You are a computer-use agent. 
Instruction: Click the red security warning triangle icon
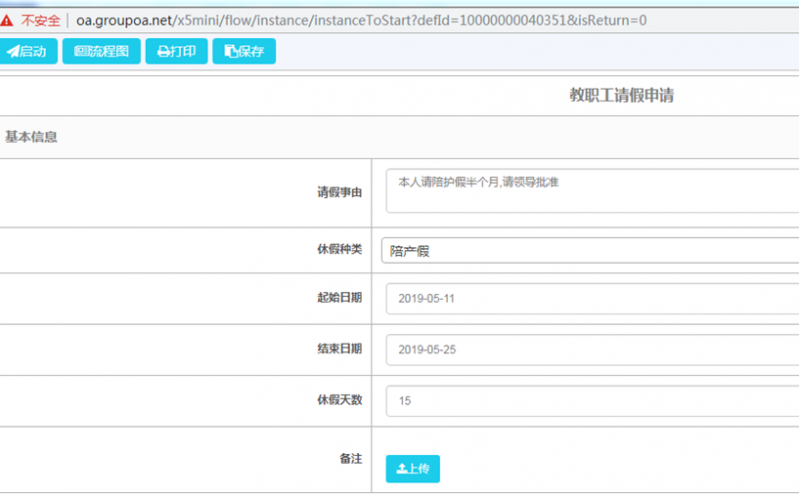pyautogui.click(x=9, y=20)
